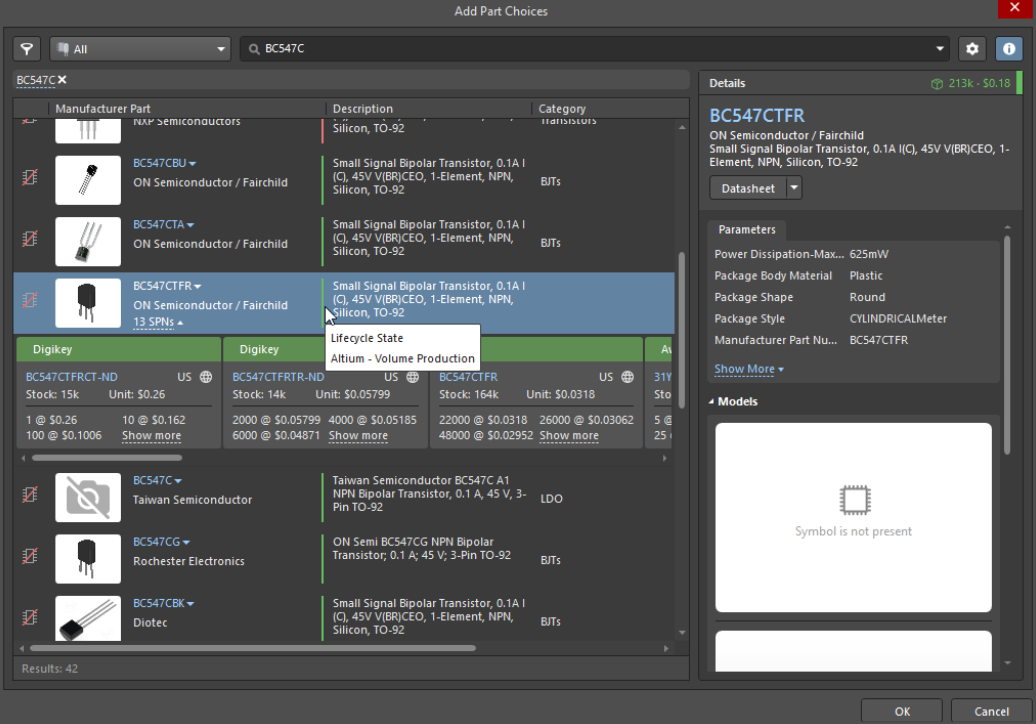
Task: Select the BC547CG part thumbnail
Action: (88, 559)
